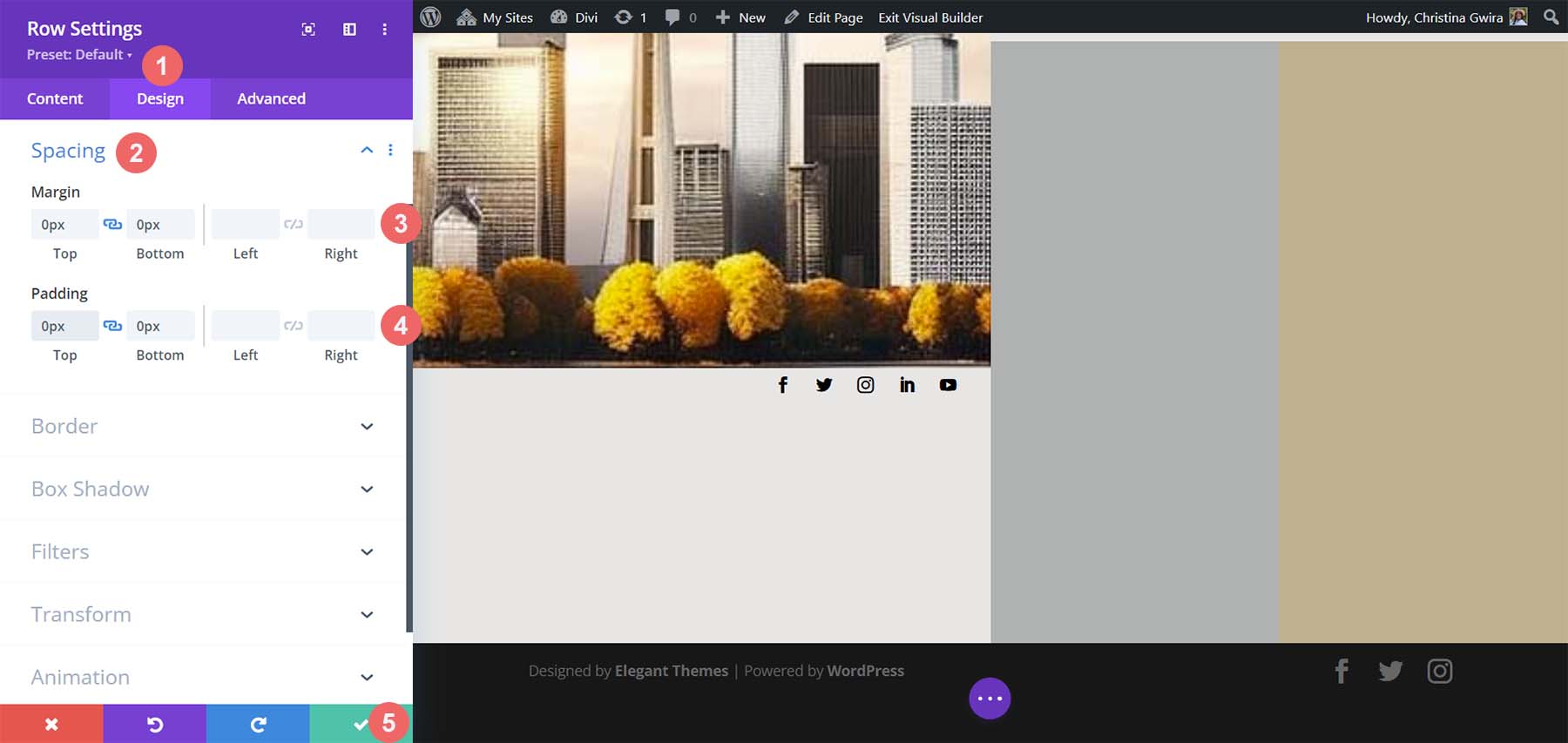Click the expand modal fullscreen icon
The image size is (1568, 743).
point(308,30)
